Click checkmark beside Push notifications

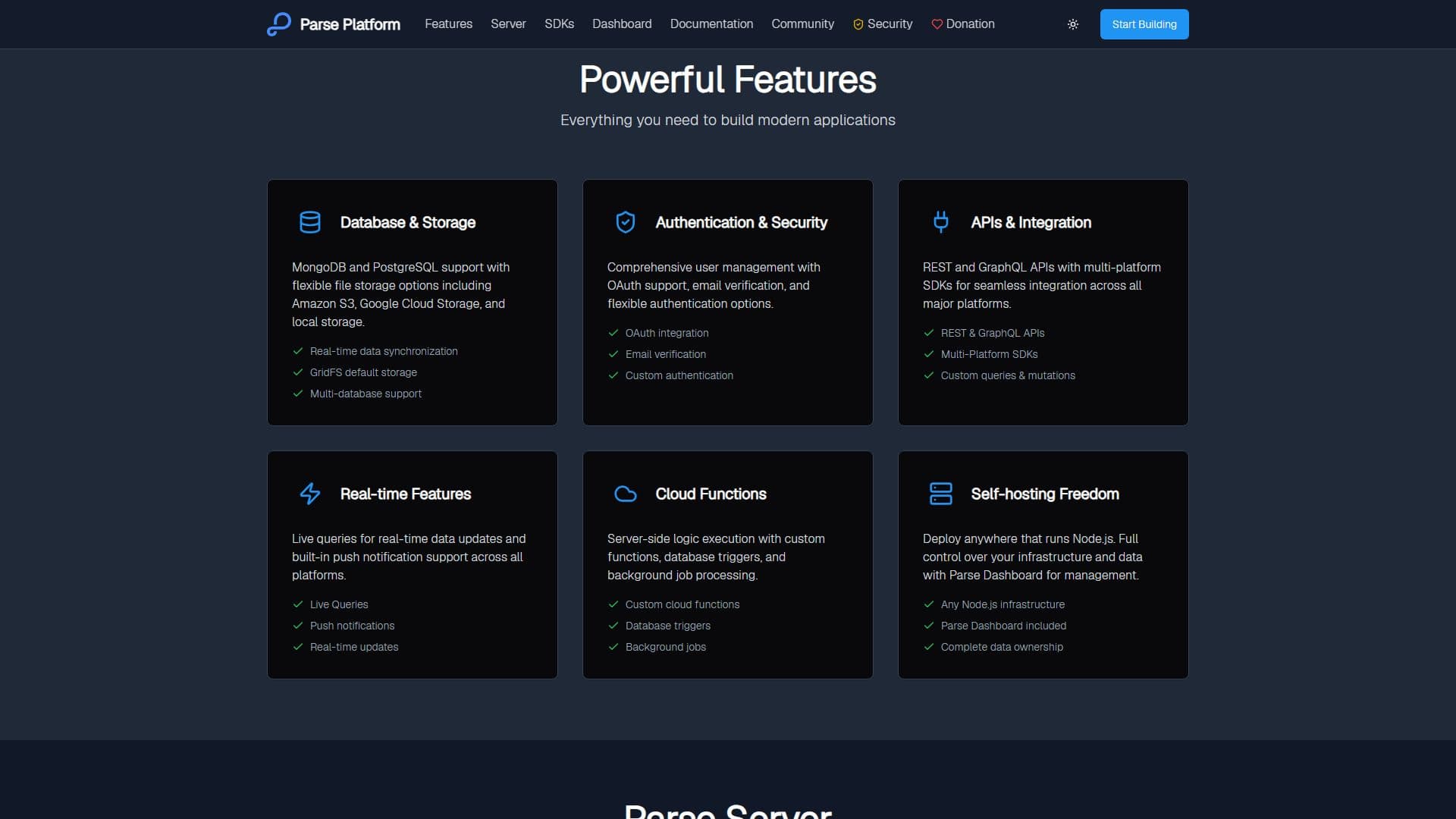[298, 626]
